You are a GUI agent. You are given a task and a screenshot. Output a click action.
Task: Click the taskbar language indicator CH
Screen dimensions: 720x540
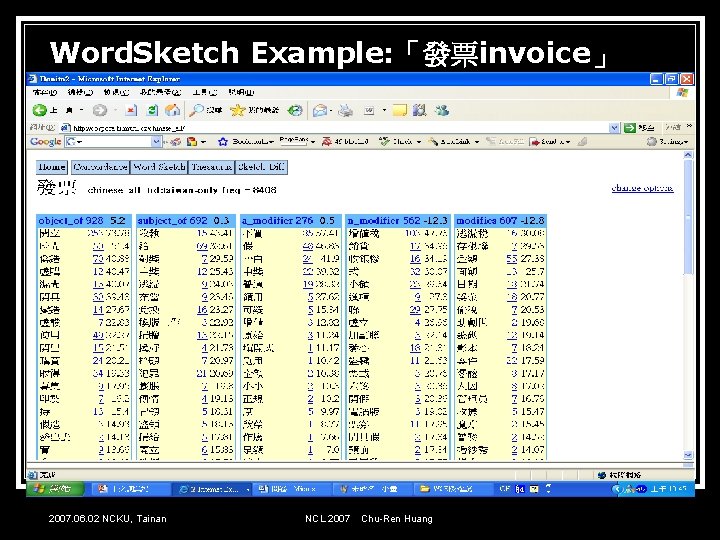505,489
